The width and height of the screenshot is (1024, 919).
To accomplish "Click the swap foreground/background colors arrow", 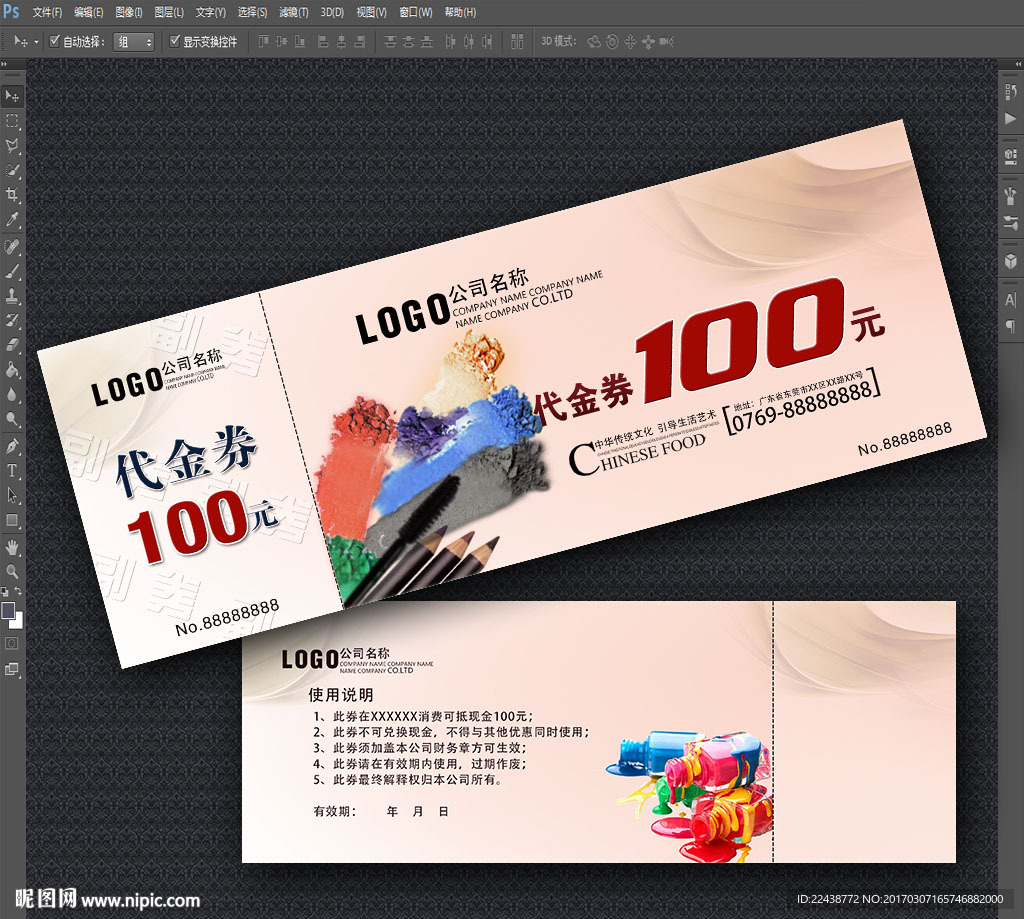I will (x=18, y=593).
